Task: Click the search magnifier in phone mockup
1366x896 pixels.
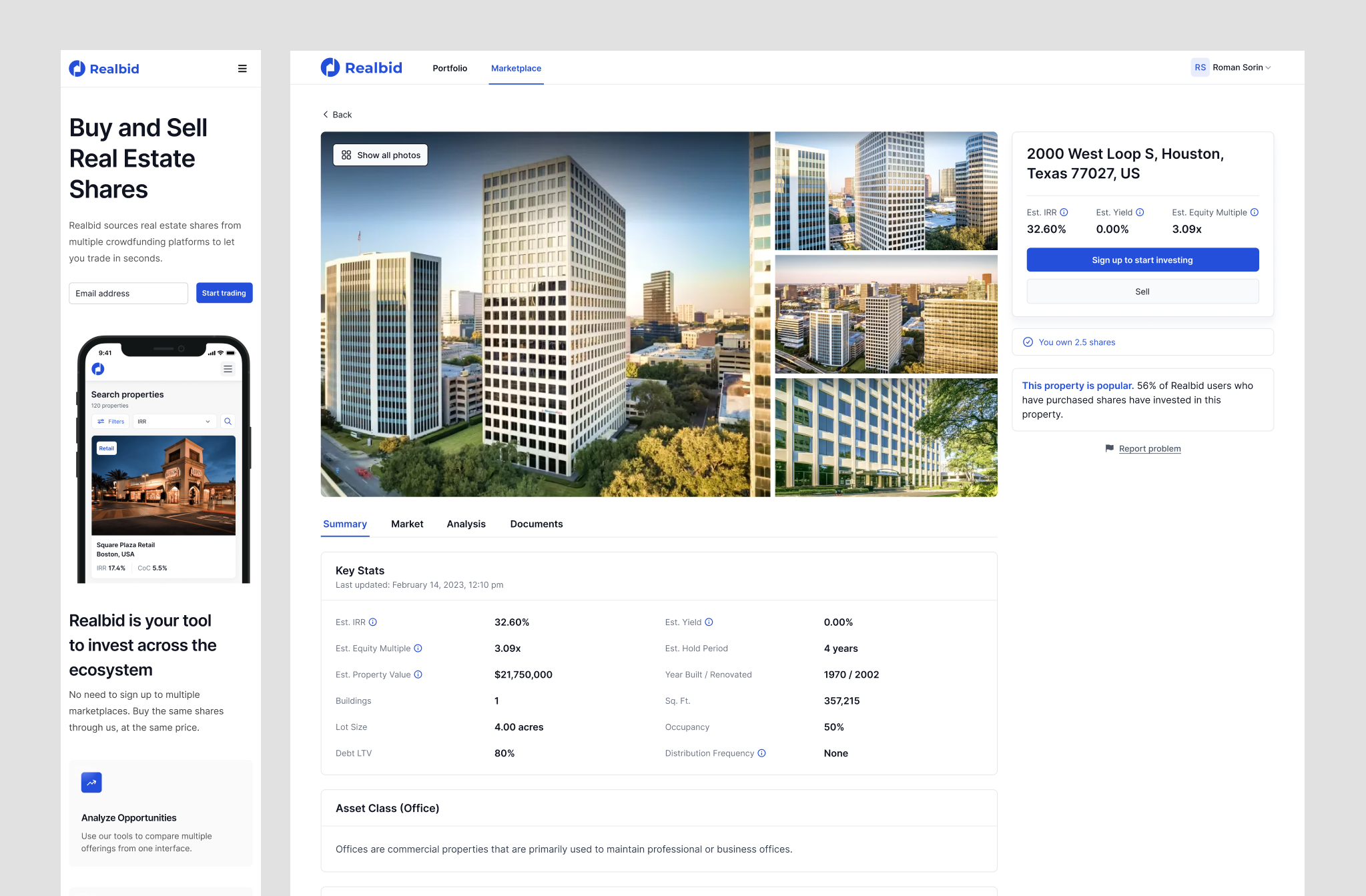Action: pos(228,421)
